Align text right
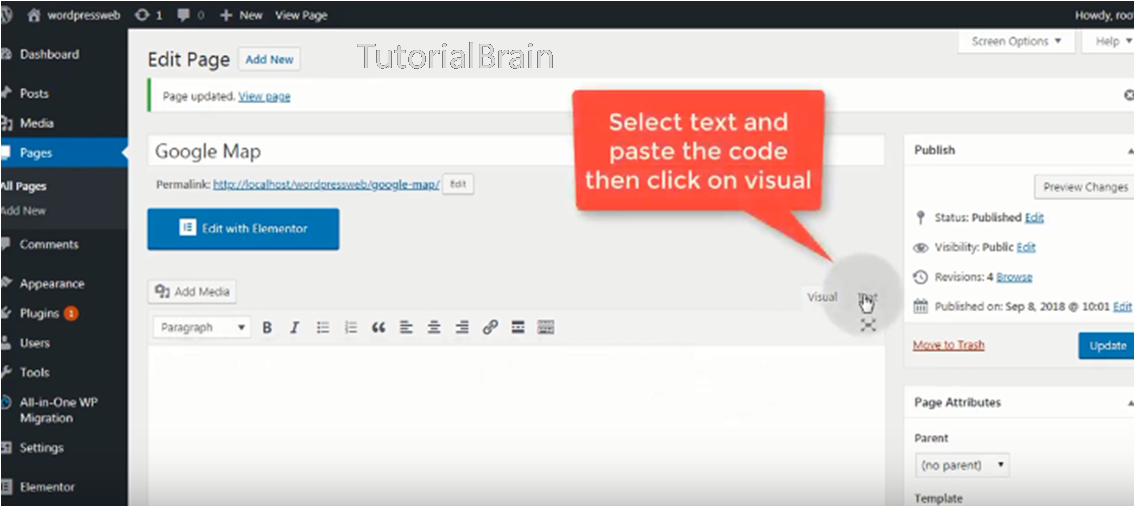The width and height of the screenshot is (1135, 507). point(462,327)
